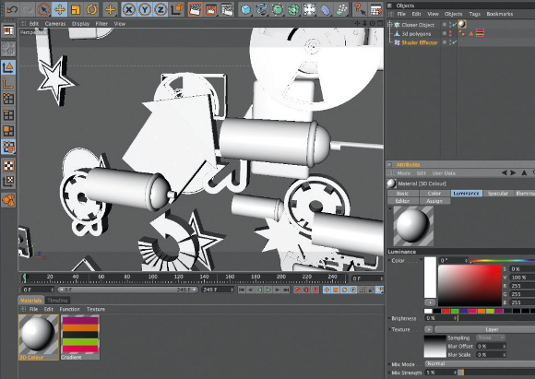
Task: Open Render Settings icon
Action: tap(227, 9)
